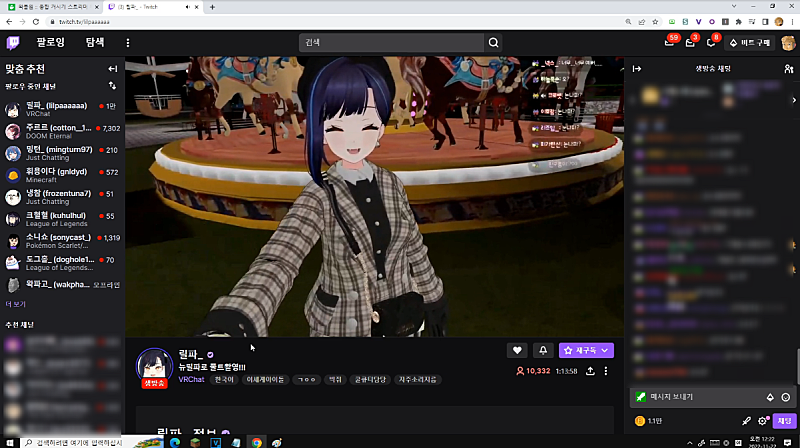
Task: Bookmark this page with the star icon
Action: pos(655,22)
